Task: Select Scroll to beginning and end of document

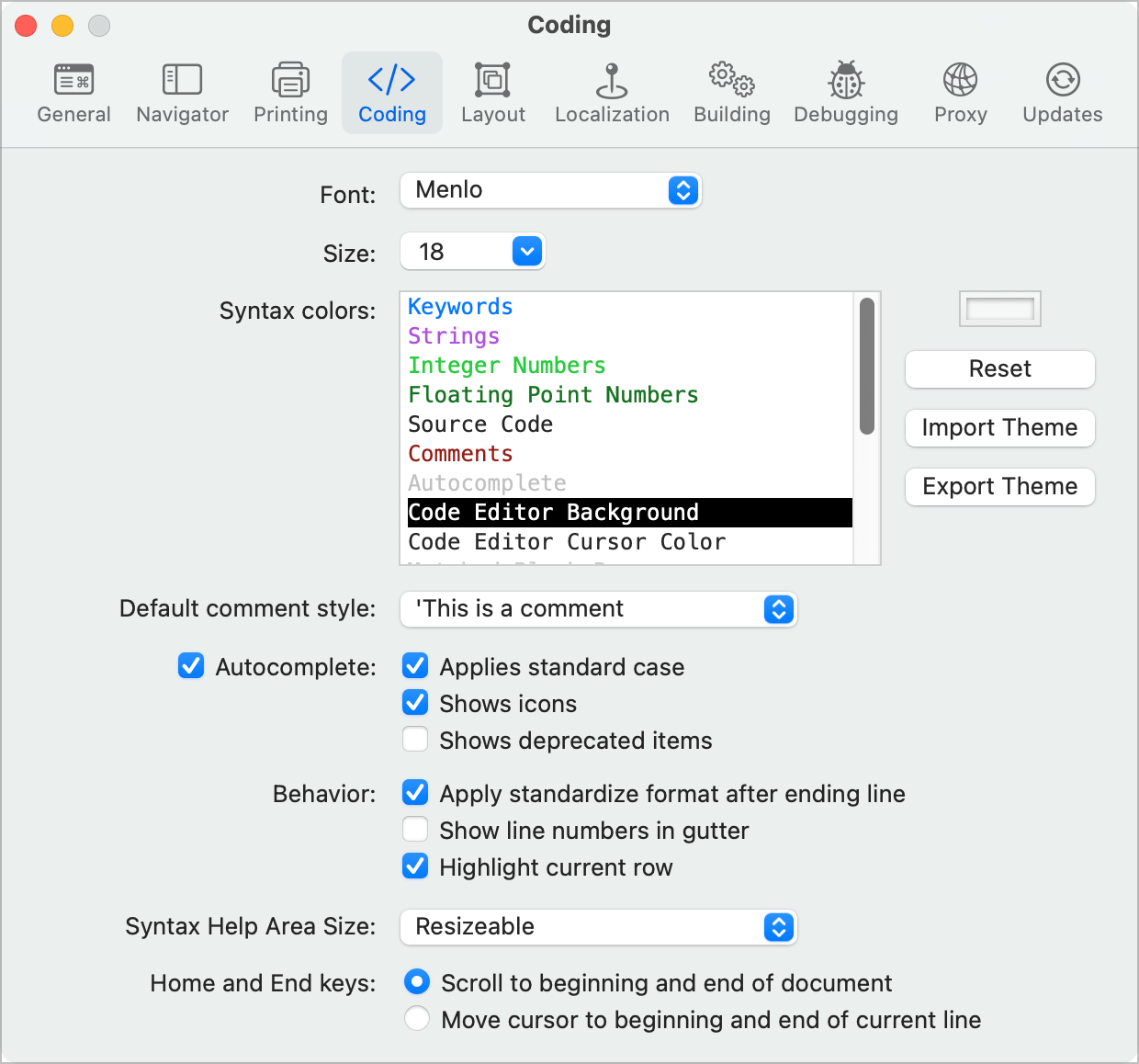Action: click(417, 982)
